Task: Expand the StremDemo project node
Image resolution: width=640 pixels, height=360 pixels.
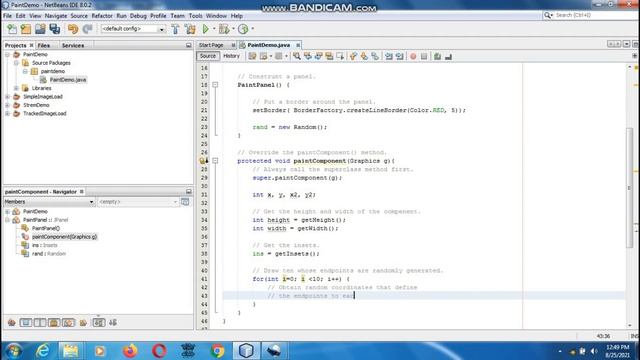Action: [7, 105]
